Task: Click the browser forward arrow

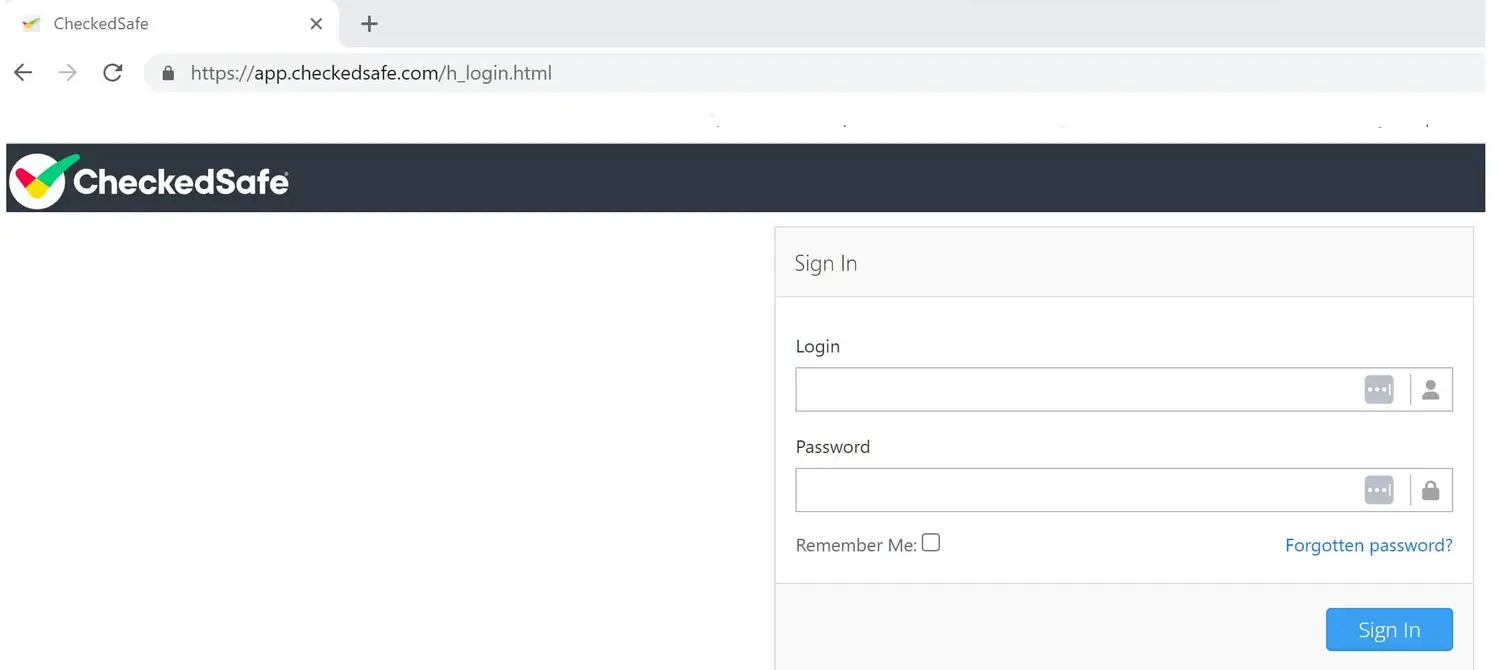Action: (67, 72)
